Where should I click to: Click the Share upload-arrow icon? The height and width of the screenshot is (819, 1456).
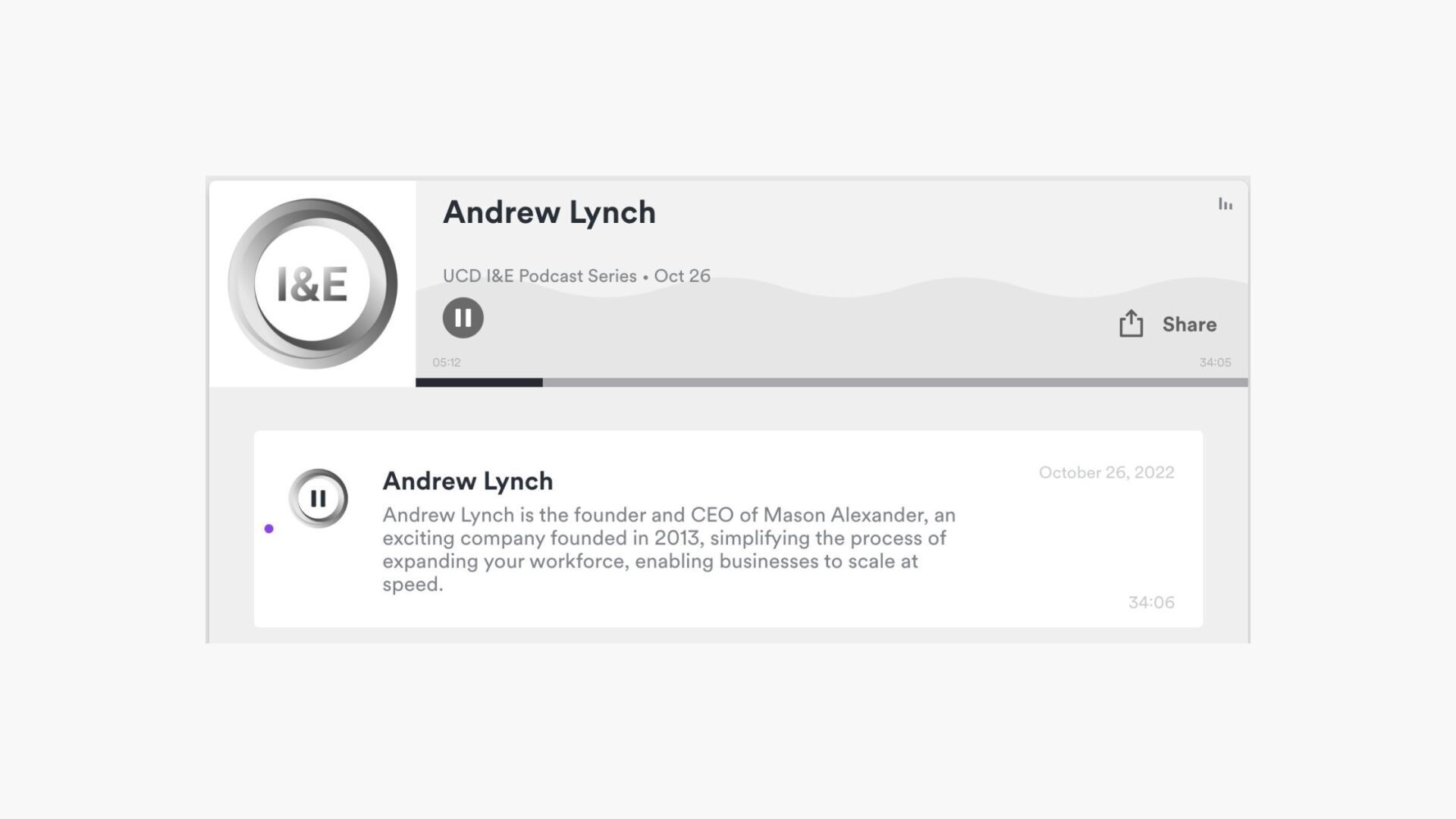coord(1131,323)
